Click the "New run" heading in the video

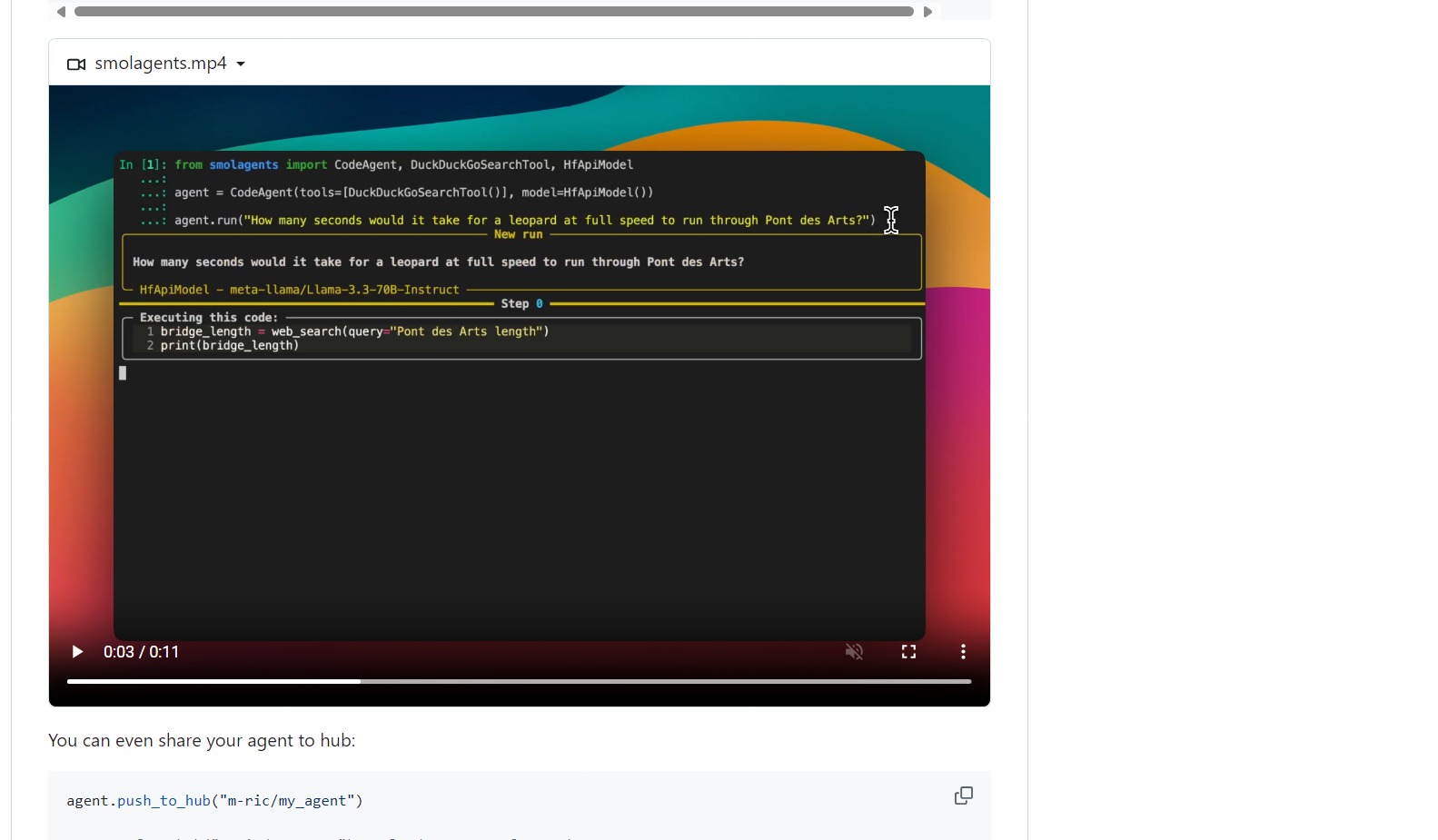click(x=518, y=234)
